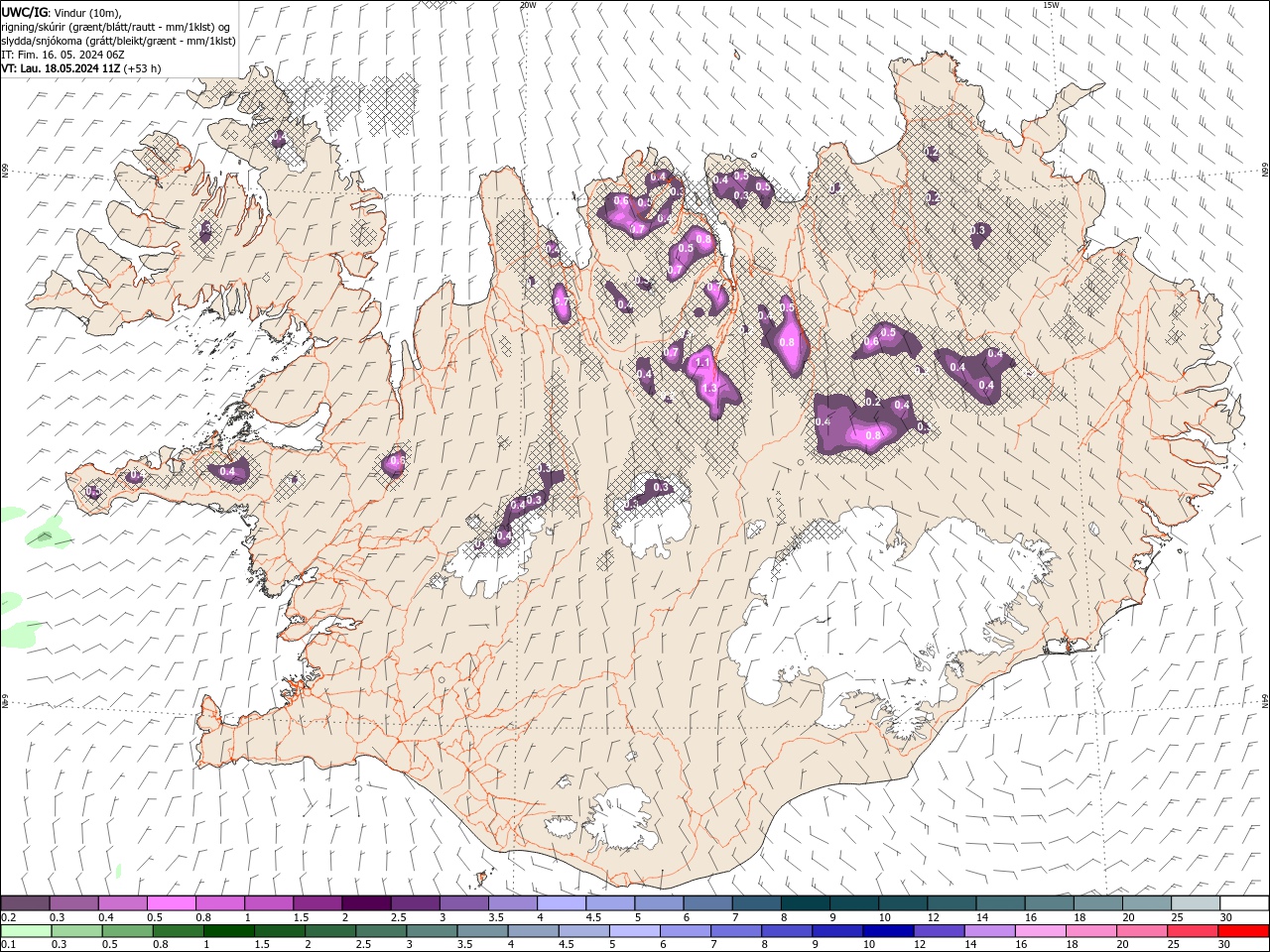Click the bright red 30 rain scale swatch
Image resolution: width=1270 pixels, height=952 pixels.
coord(1243,931)
